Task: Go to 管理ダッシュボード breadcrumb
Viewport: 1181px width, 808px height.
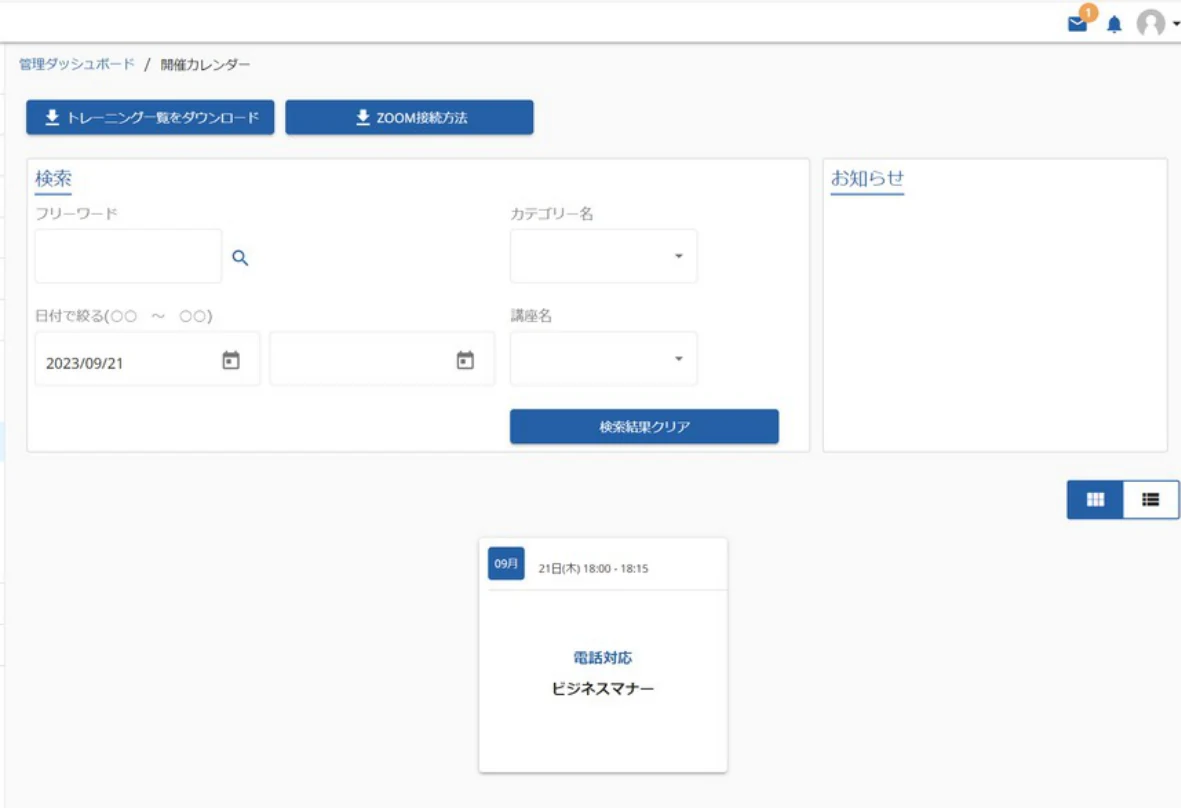Action: (x=77, y=64)
